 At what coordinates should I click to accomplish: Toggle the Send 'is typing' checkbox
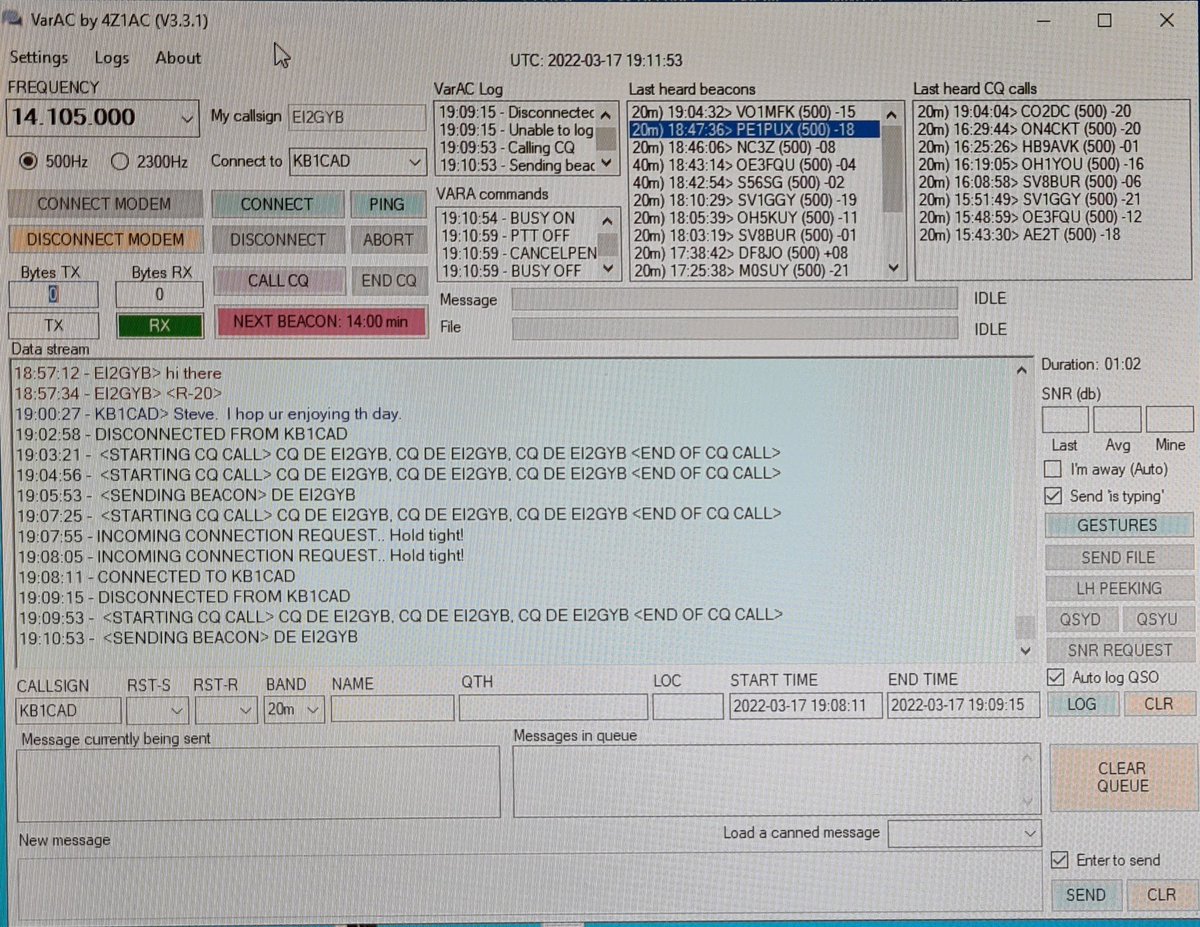pyautogui.click(x=1052, y=496)
